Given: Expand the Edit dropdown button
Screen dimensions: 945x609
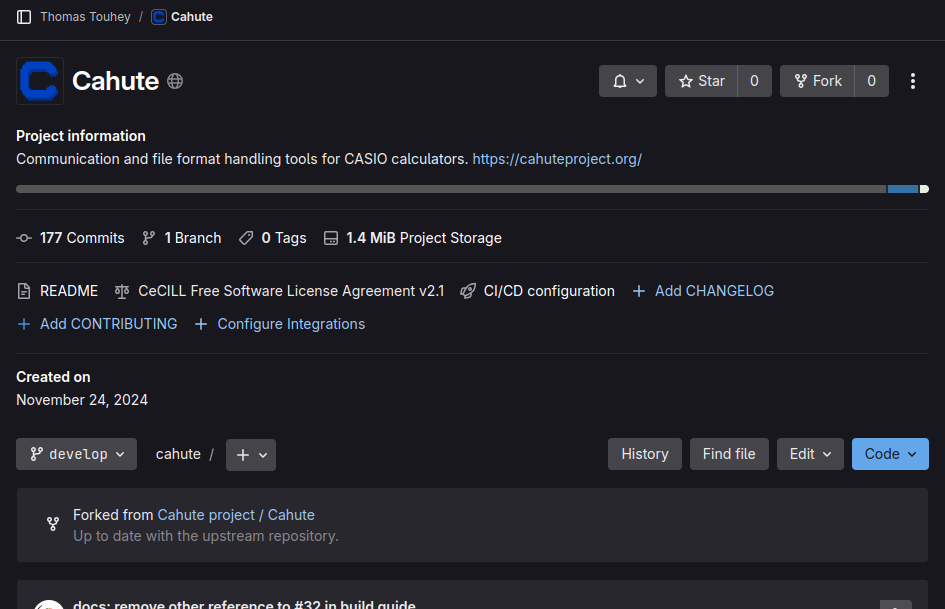Looking at the screenshot, I should click(x=810, y=454).
